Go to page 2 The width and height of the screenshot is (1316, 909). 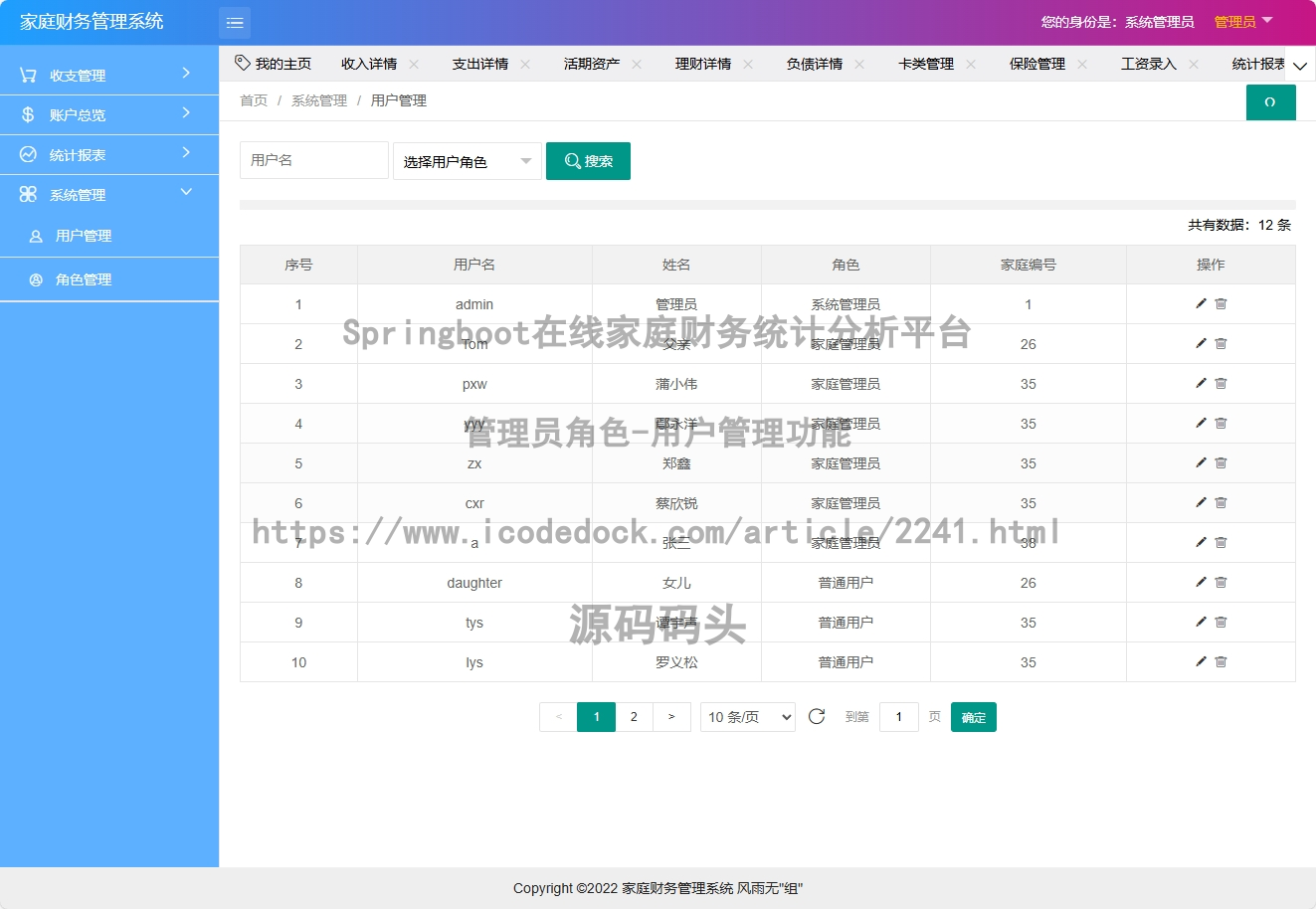(634, 716)
